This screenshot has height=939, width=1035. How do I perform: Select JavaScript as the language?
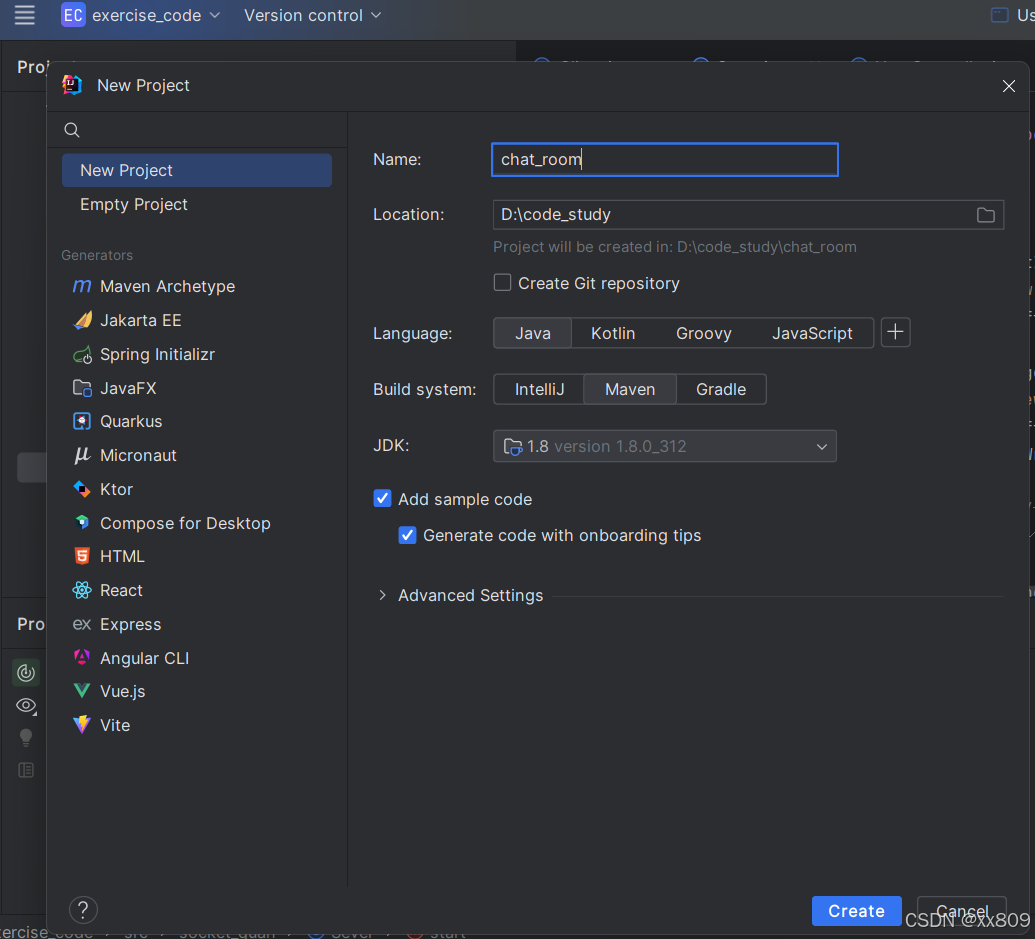click(812, 333)
